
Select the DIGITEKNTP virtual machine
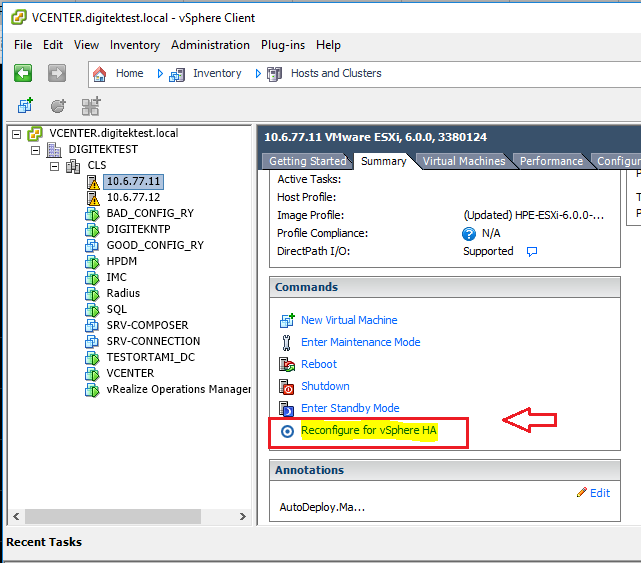coord(138,230)
